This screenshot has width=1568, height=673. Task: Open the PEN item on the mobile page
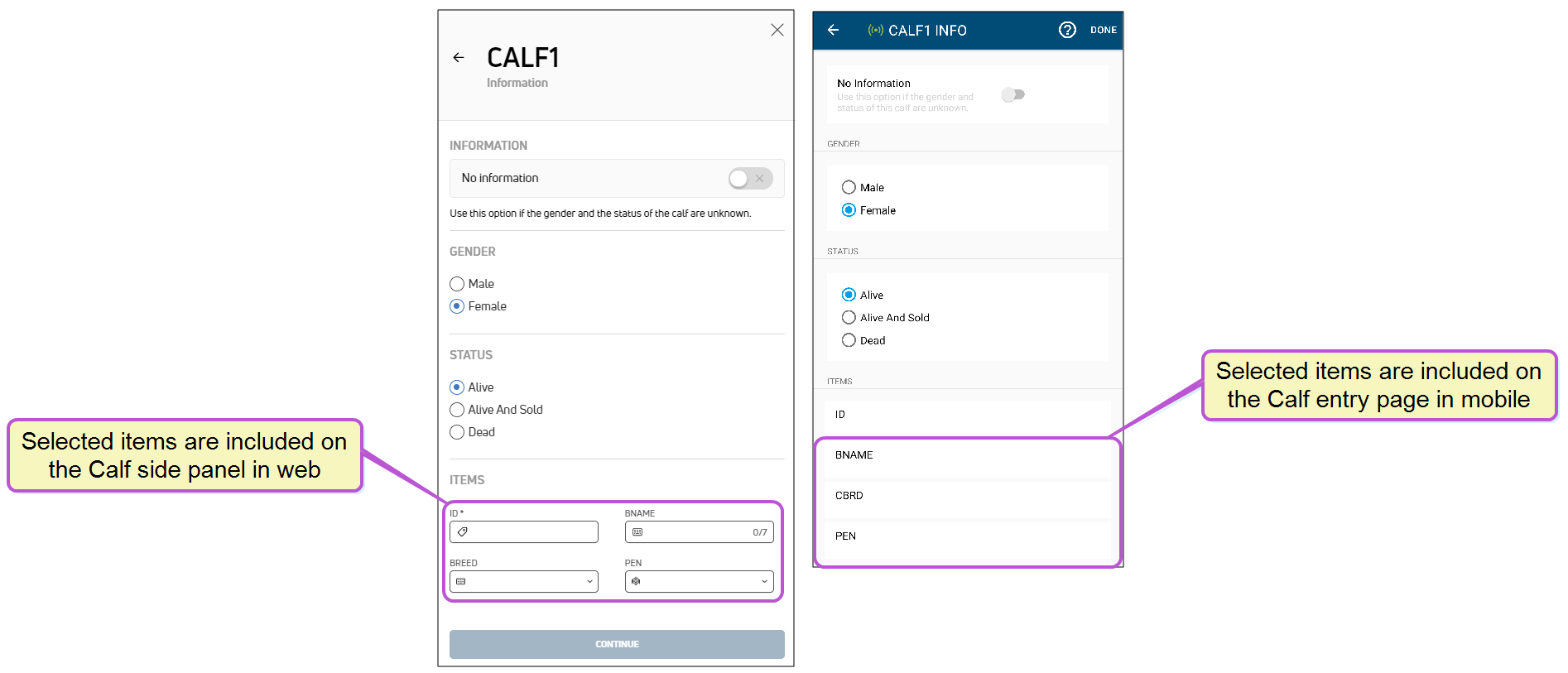[x=966, y=536]
